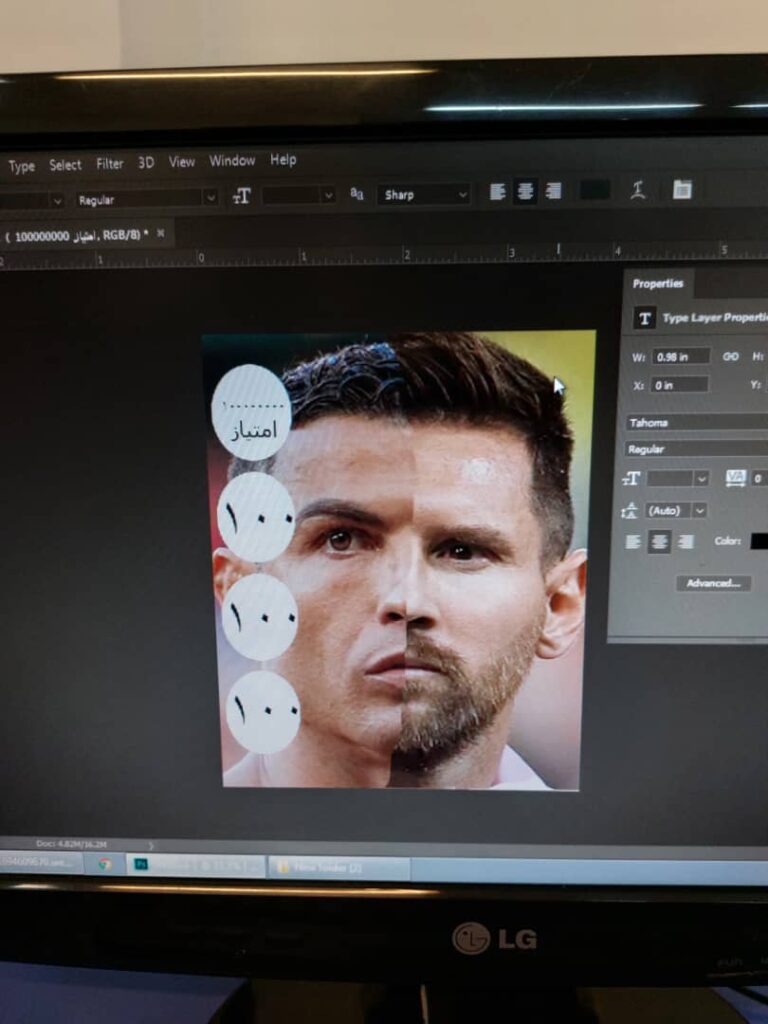Toggle left align text in options bar
Image resolution: width=768 pixels, height=1024 pixels.
[x=497, y=192]
